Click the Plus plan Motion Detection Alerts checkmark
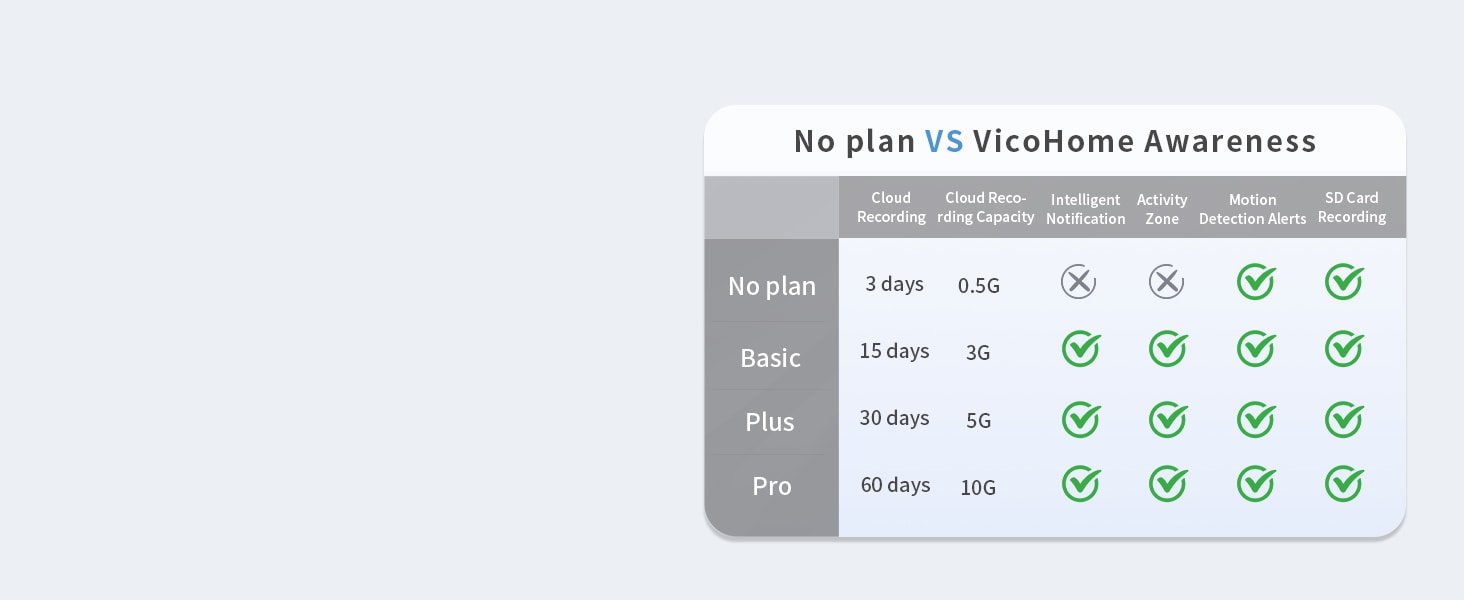This screenshot has width=1464, height=600. (x=1256, y=420)
